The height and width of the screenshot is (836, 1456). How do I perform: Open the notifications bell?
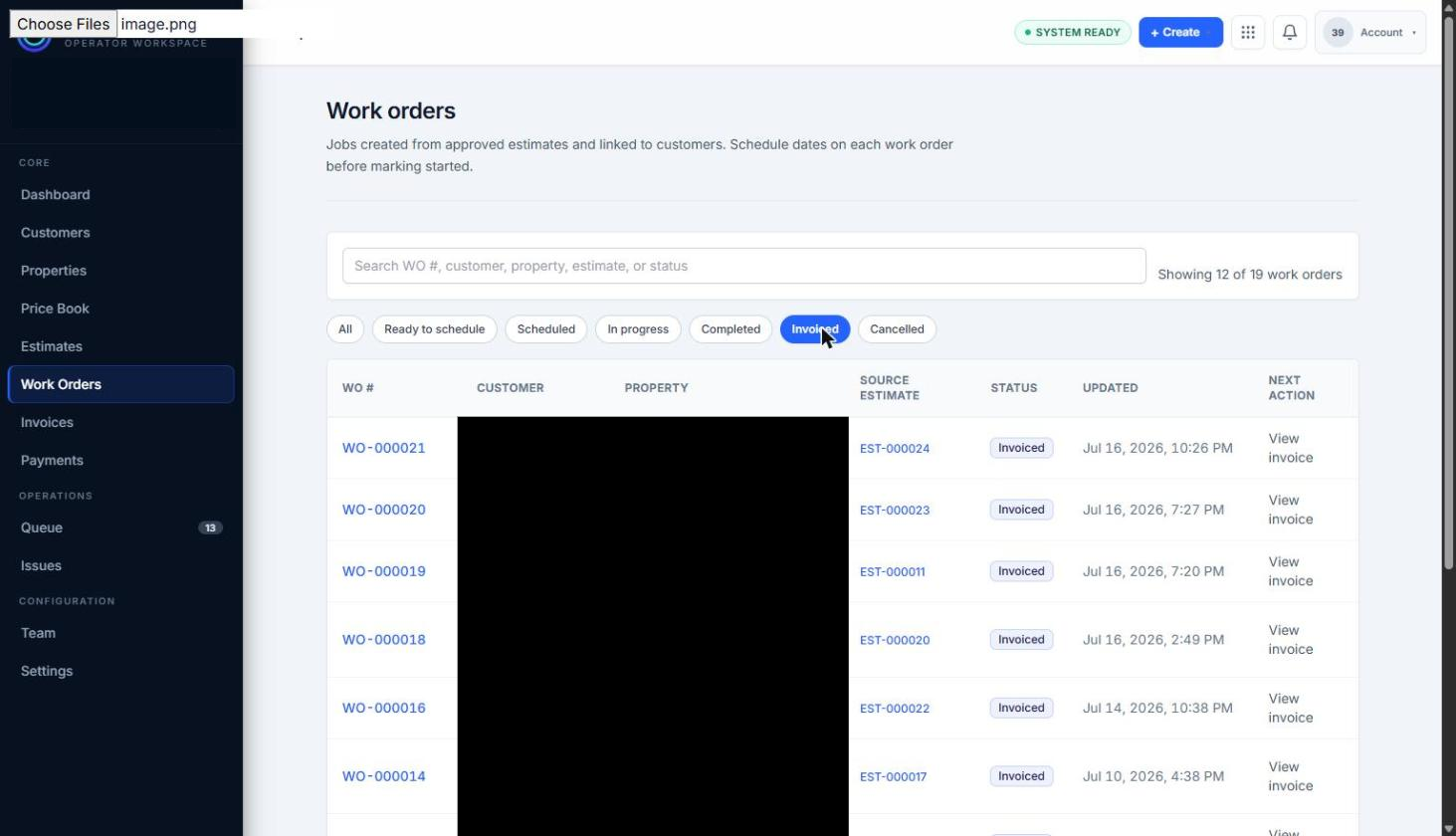pos(1289,32)
